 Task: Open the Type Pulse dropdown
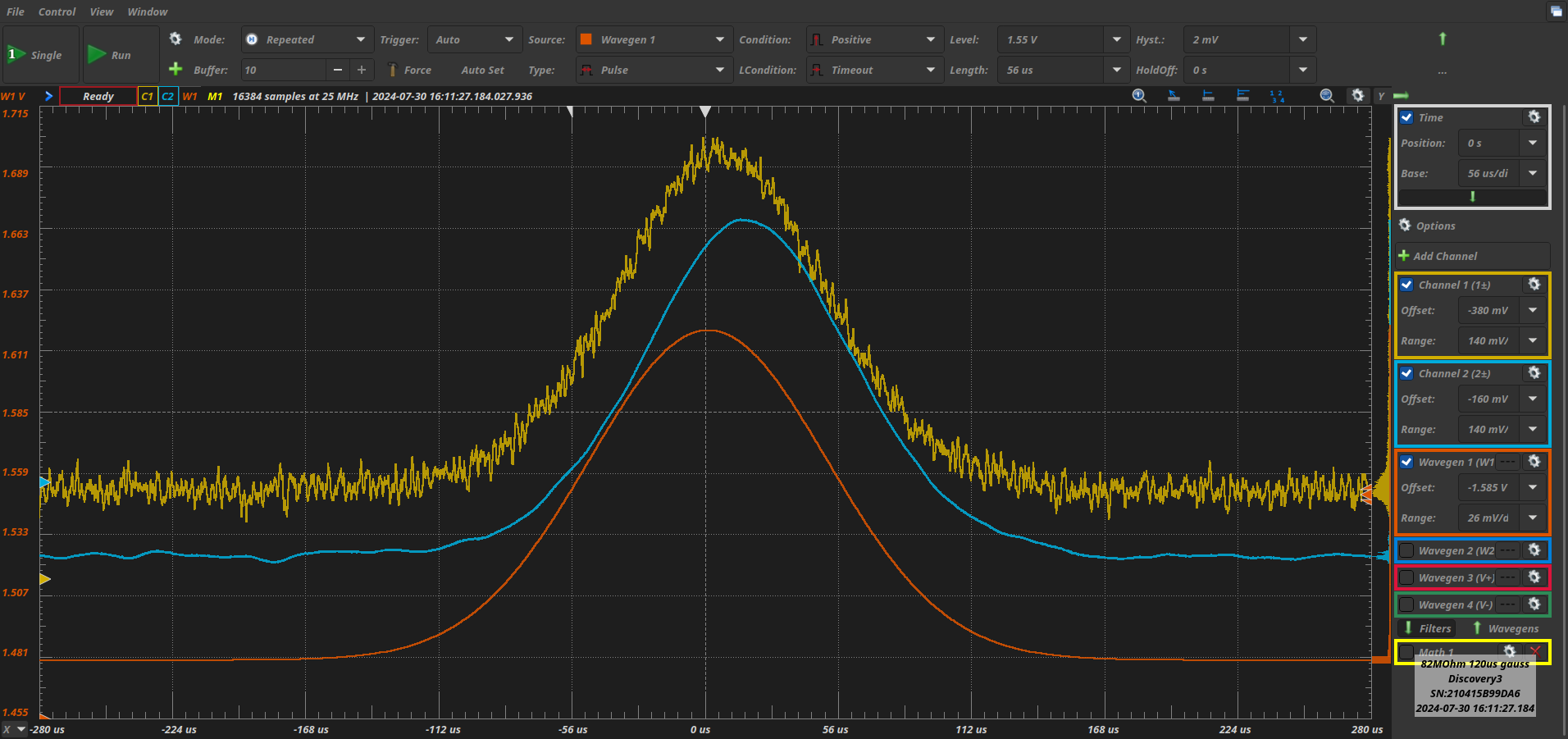[654, 70]
